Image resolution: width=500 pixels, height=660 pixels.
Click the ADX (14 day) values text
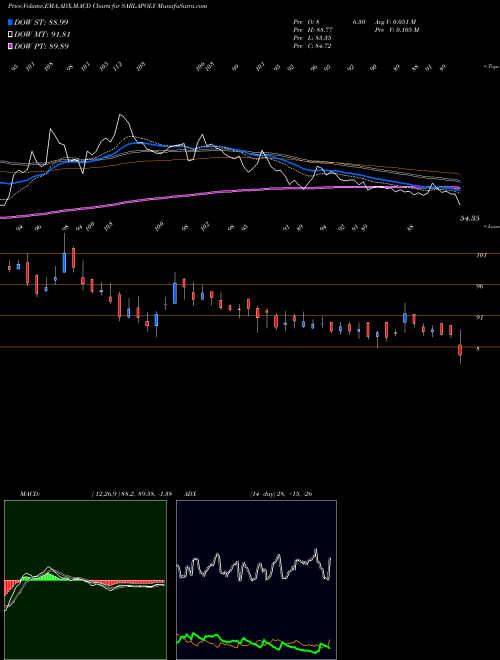280,494
